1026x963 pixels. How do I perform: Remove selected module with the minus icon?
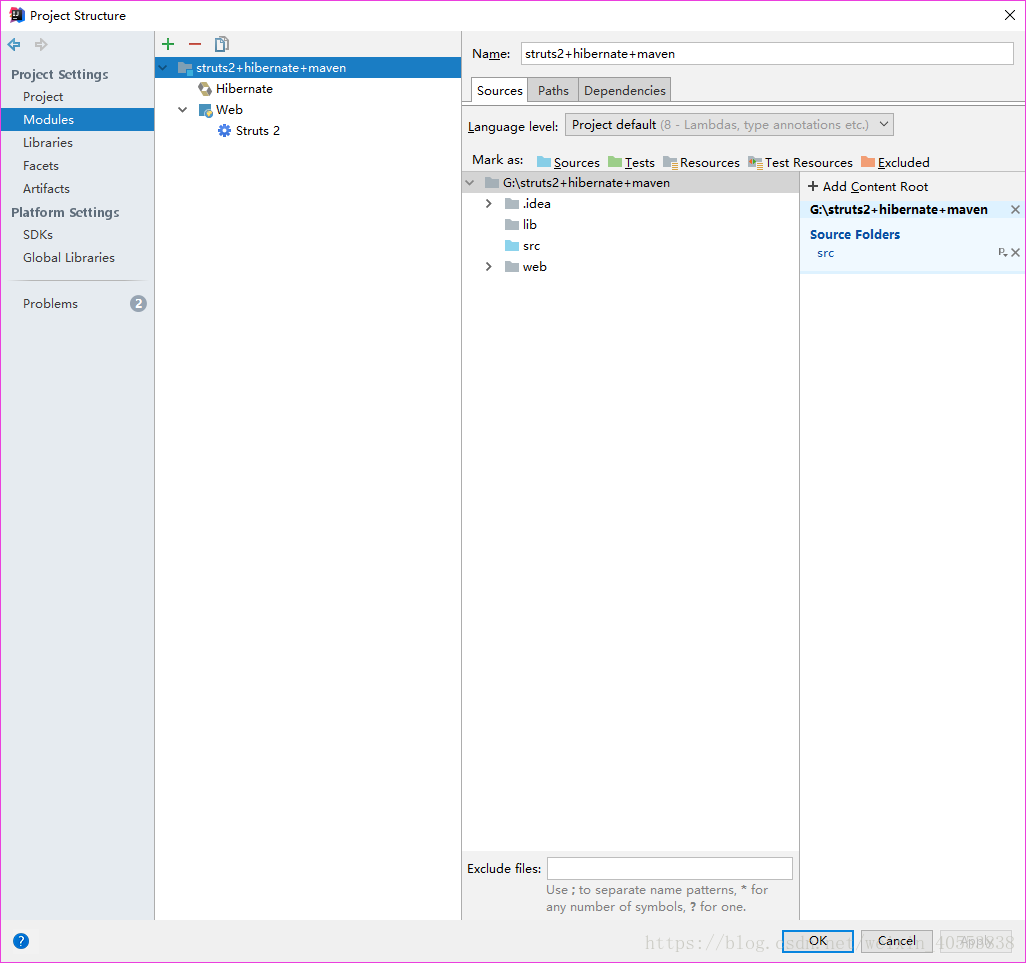(195, 44)
